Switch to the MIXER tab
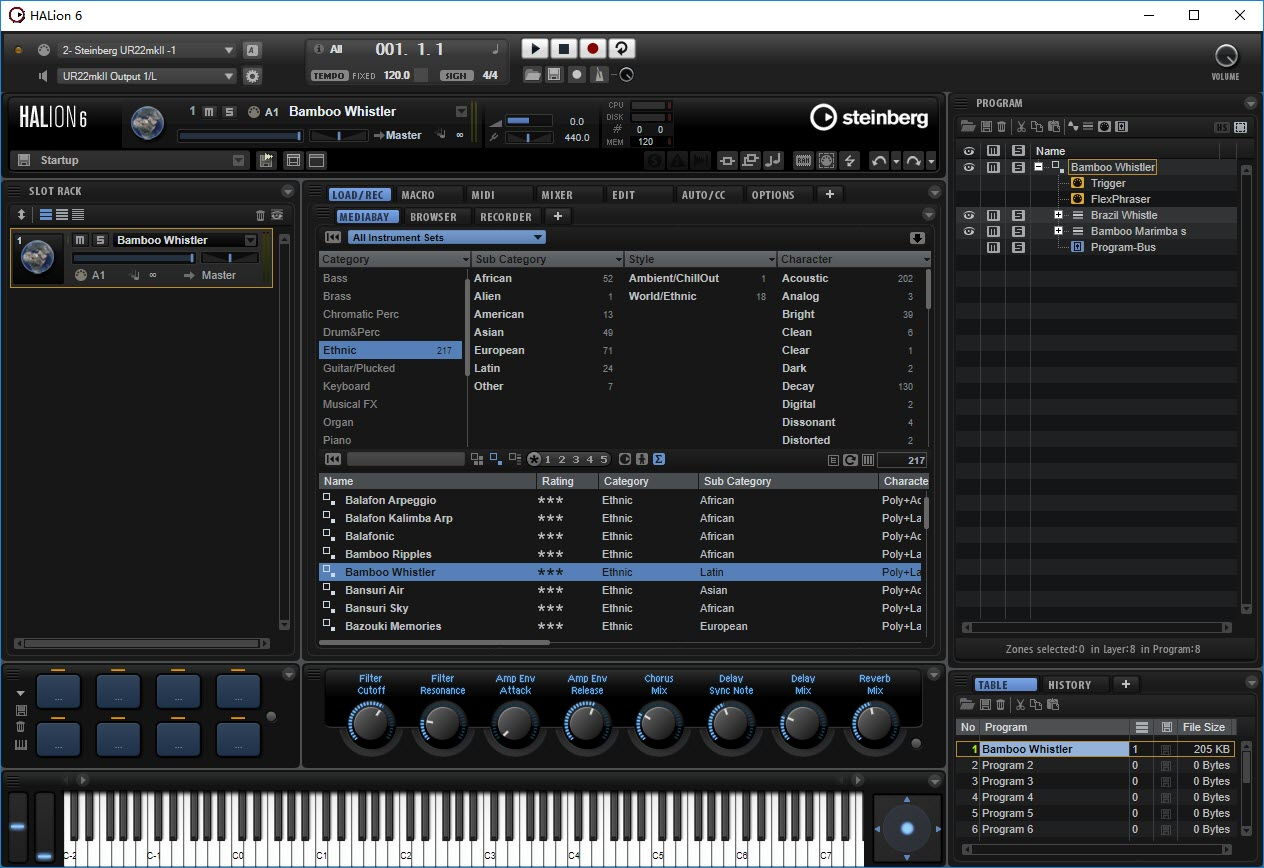Image resolution: width=1264 pixels, height=868 pixels. tap(557, 195)
